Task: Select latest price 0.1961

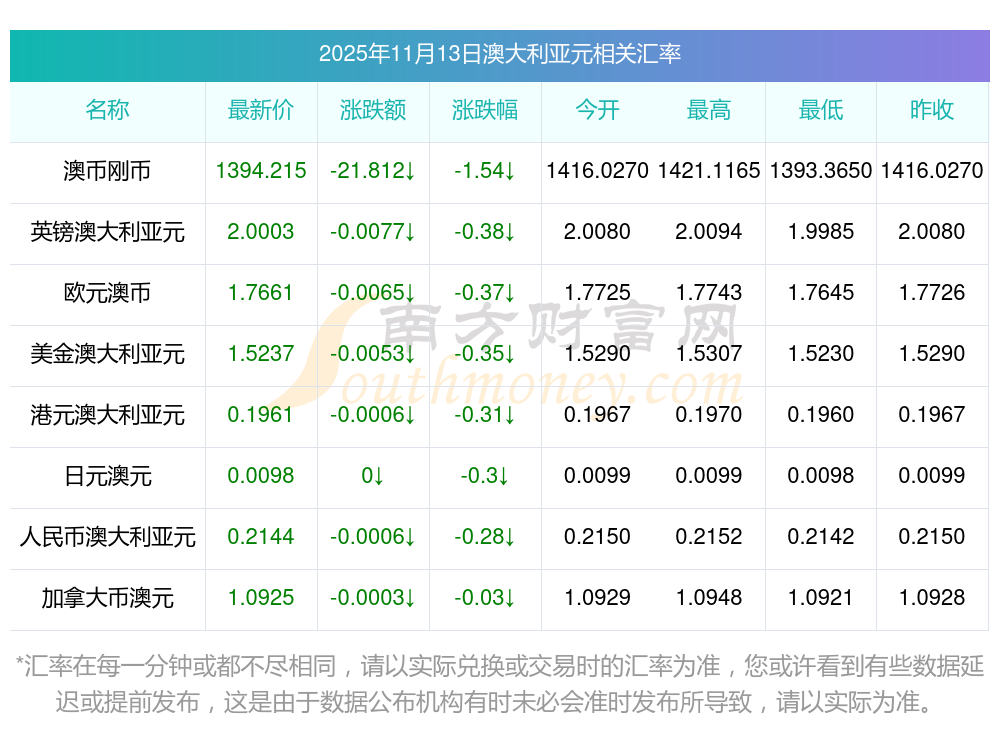Action: click(x=261, y=415)
